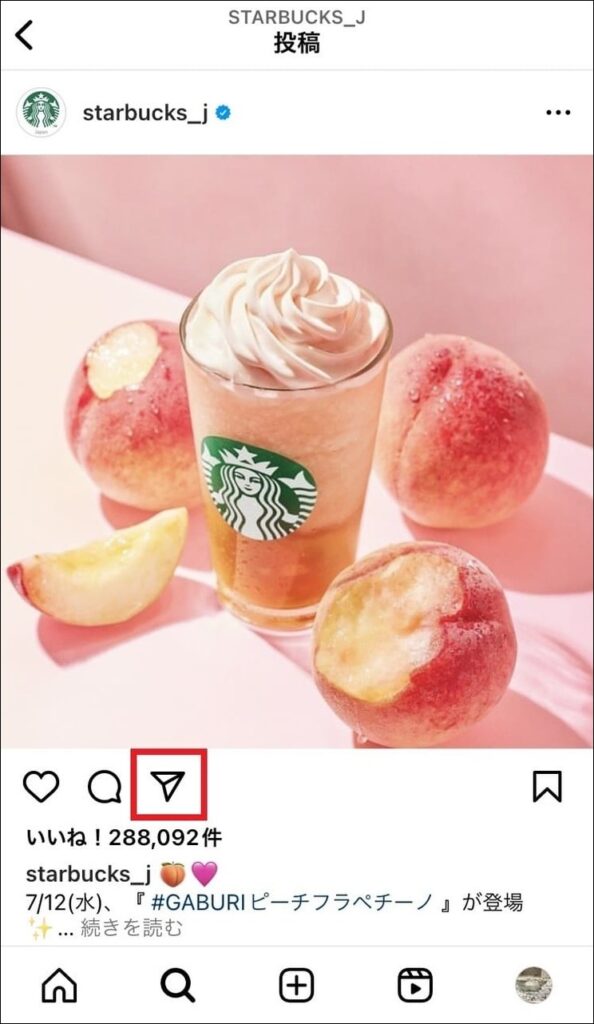This screenshot has width=594, height=1024.
Task: Open Starbucks profile picture
Action: (41, 112)
